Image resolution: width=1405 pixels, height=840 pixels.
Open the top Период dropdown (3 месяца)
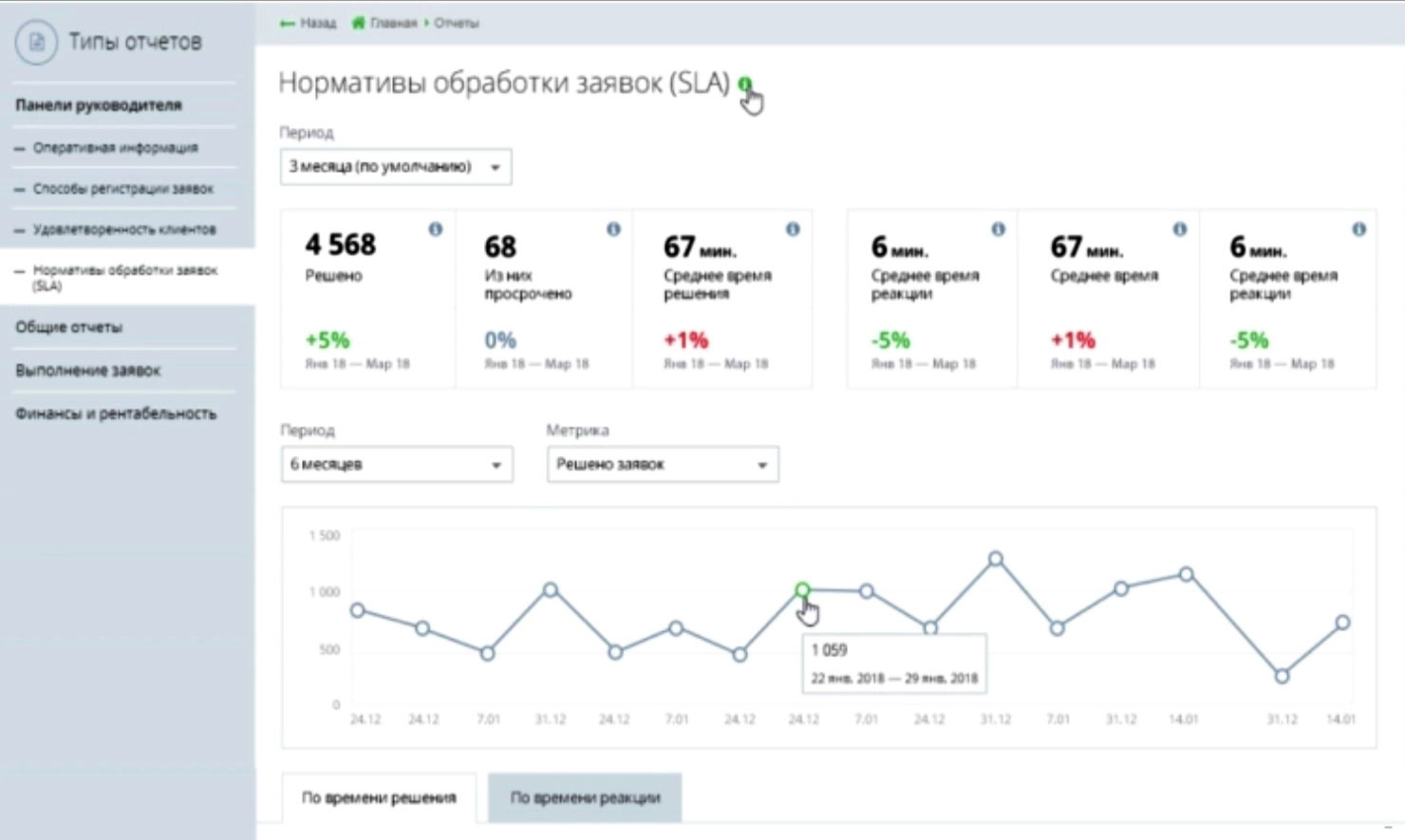tap(396, 167)
